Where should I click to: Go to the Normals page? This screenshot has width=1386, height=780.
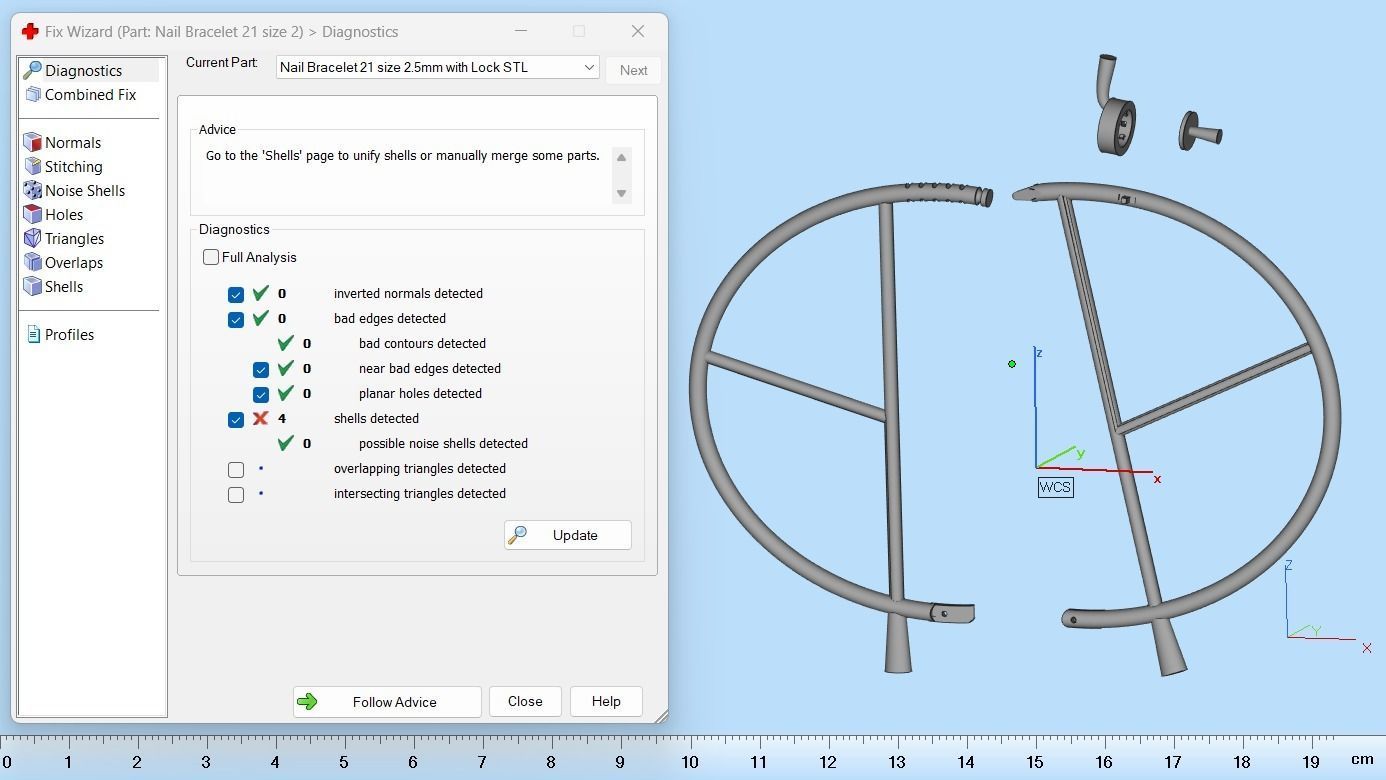coord(73,142)
